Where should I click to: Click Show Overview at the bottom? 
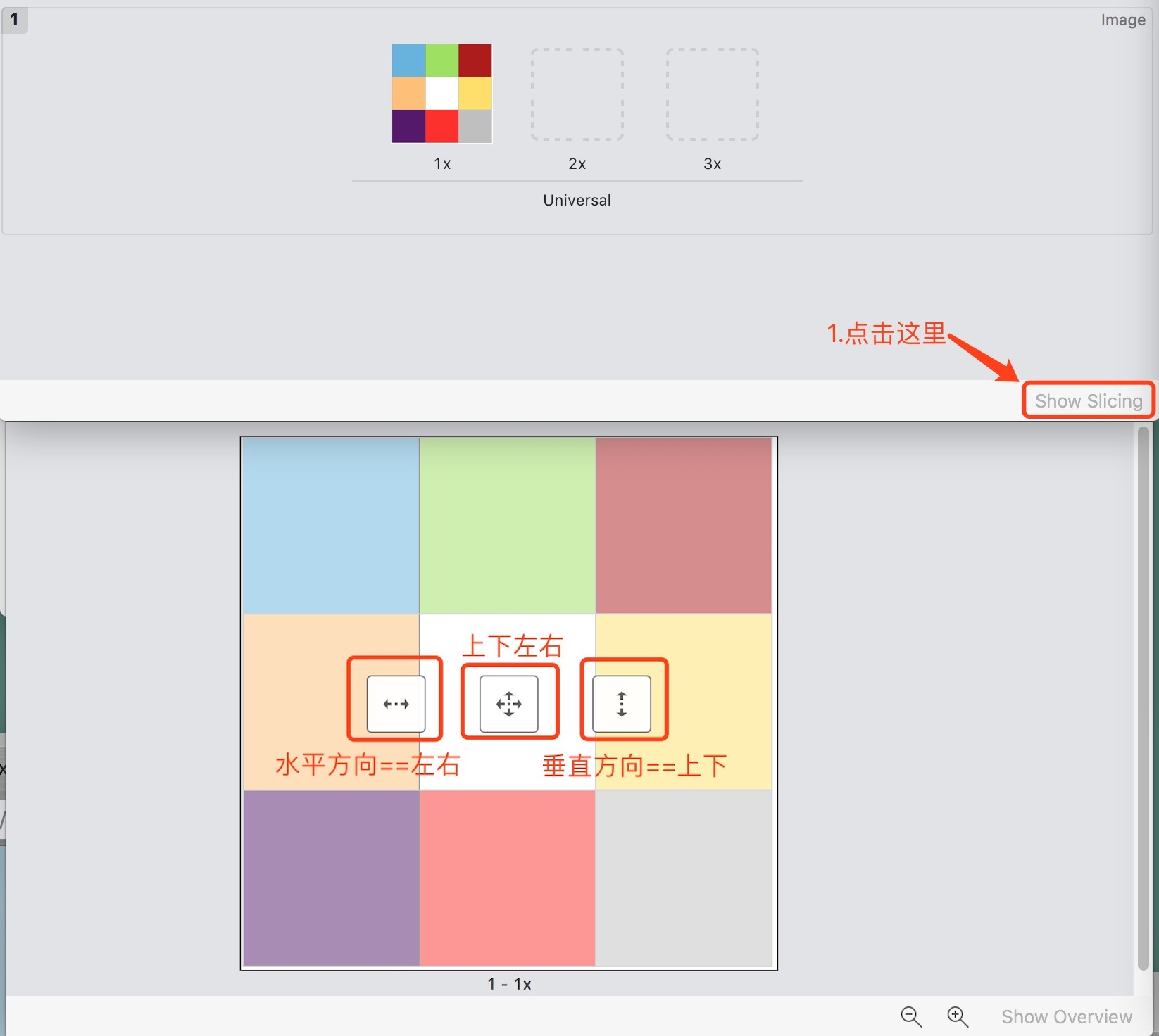click(1067, 1017)
